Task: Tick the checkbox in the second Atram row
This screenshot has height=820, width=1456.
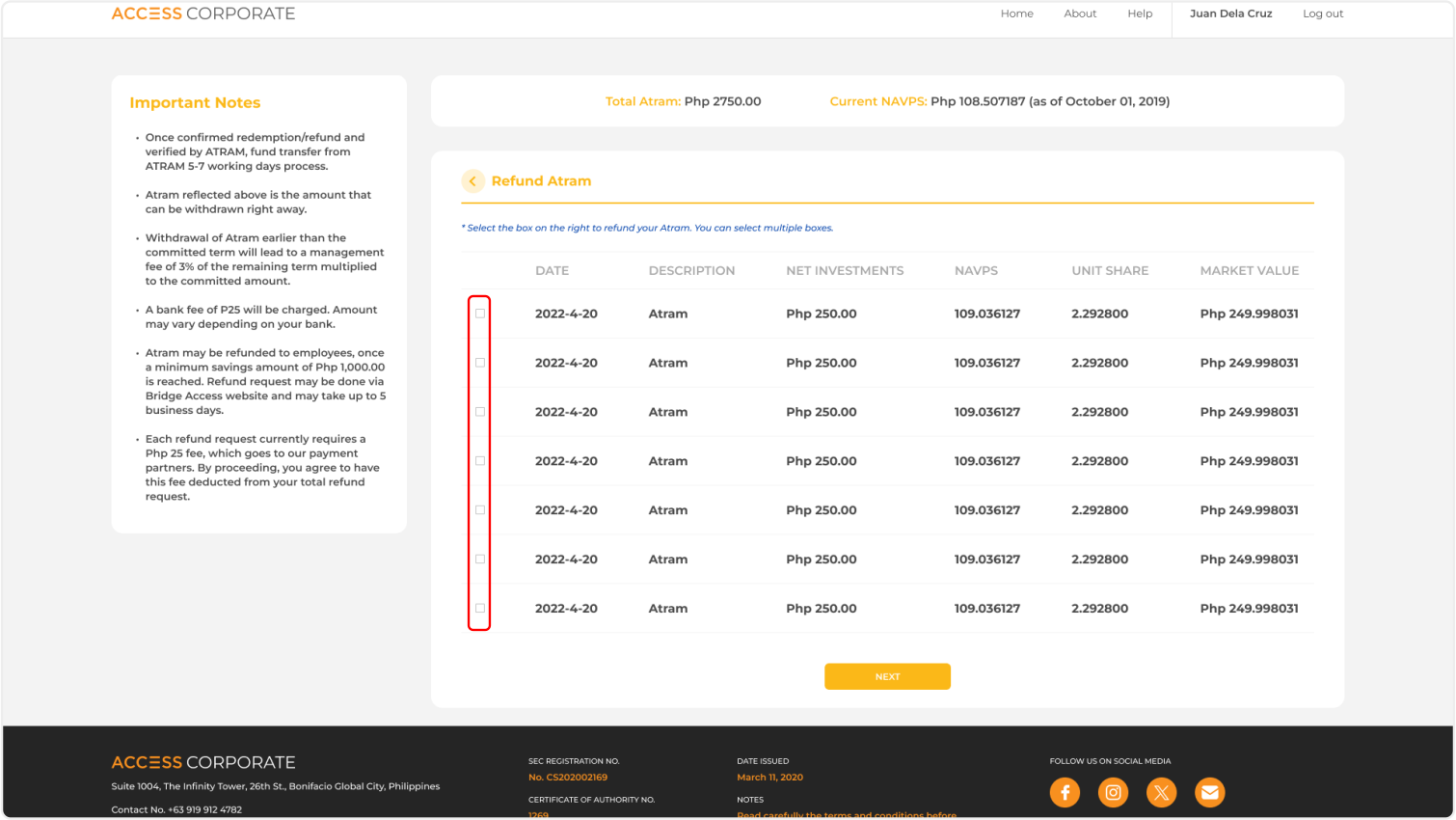Action: click(x=480, y=363)
